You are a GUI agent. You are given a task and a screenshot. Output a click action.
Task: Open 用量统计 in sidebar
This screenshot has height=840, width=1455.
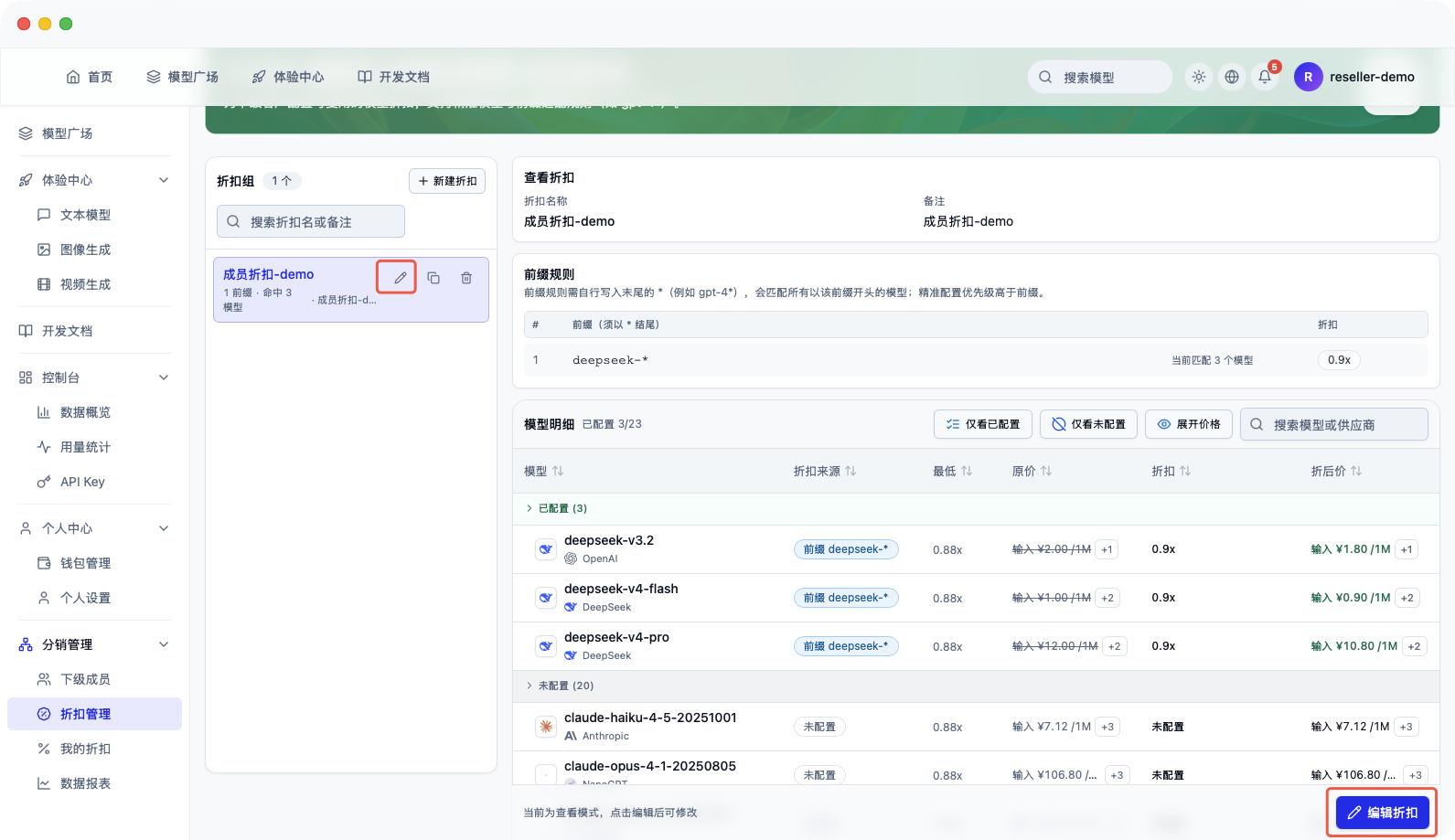[95, 447]
